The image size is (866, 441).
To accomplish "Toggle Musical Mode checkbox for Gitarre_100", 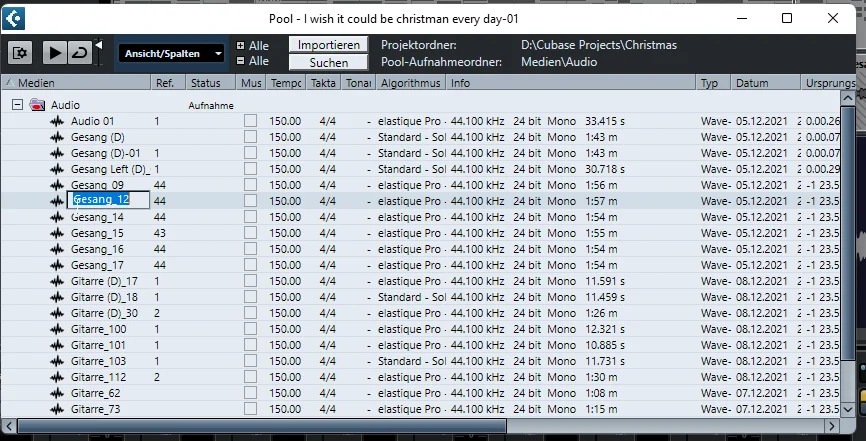I will click(251, 329).
